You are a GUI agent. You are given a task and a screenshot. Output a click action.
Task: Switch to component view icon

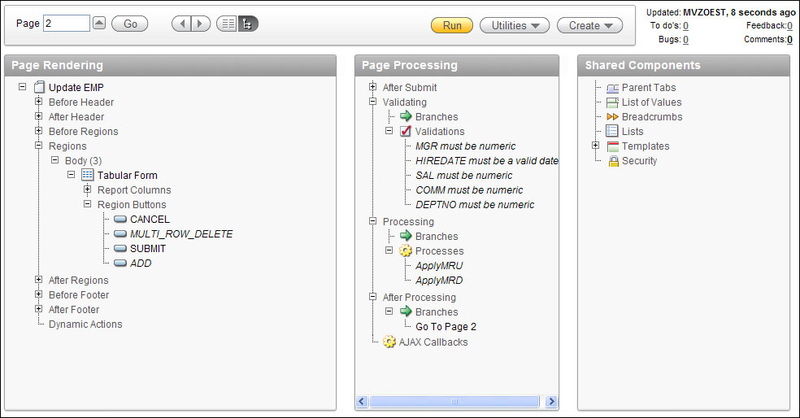tap(227, 23)
